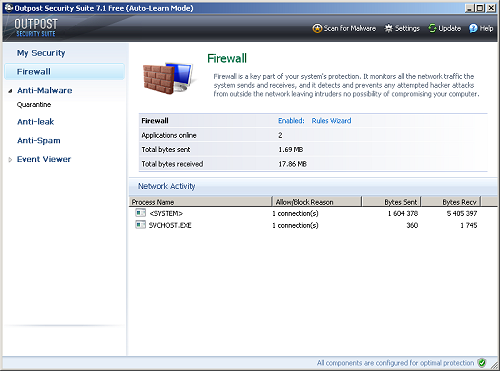The height and width of the screenshot is (371, 500).
Task: Select the <SYSTEM> process row
Action: click(313, 213)
